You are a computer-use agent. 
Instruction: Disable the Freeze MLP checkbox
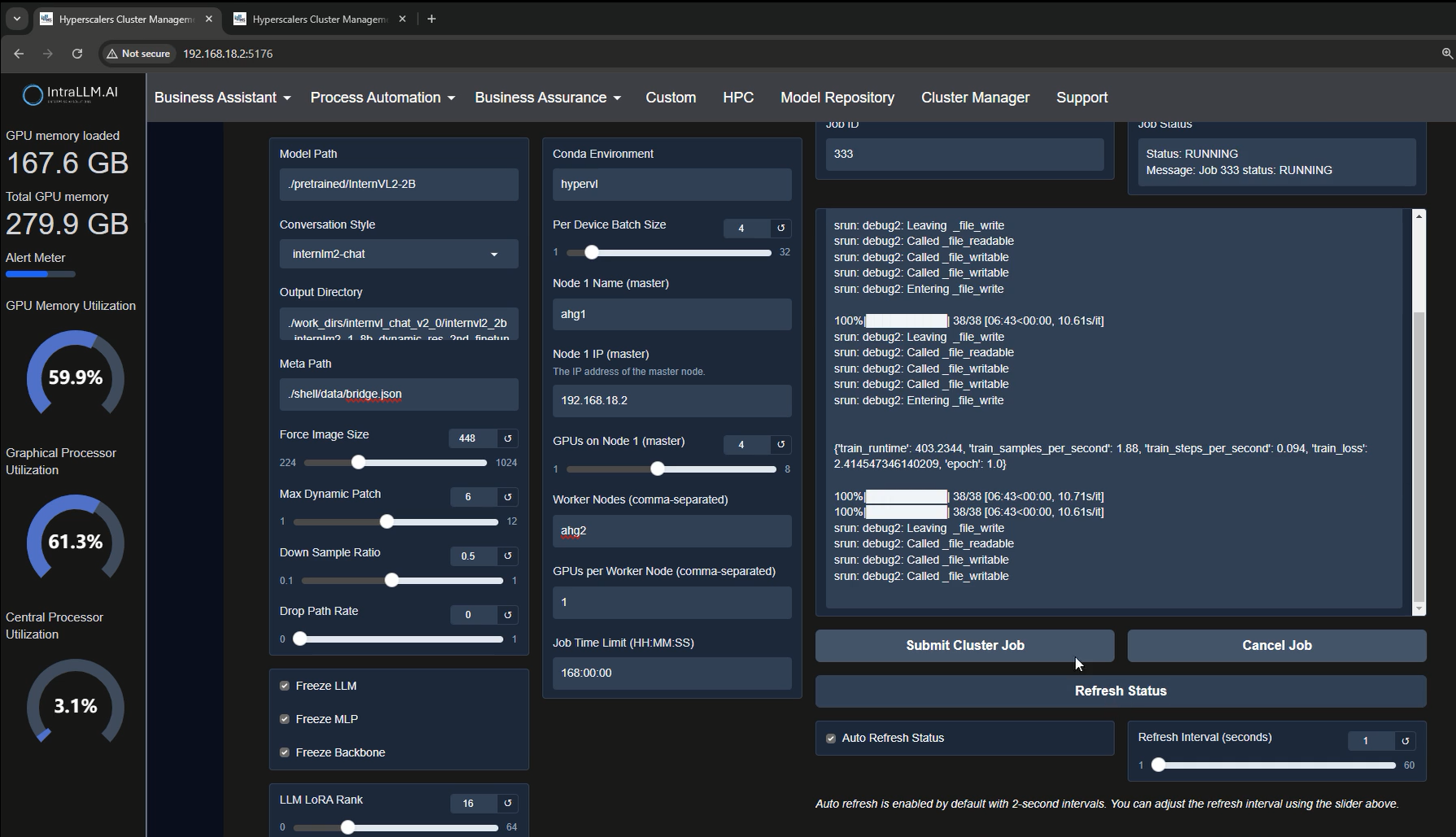(x=284, y=719)
